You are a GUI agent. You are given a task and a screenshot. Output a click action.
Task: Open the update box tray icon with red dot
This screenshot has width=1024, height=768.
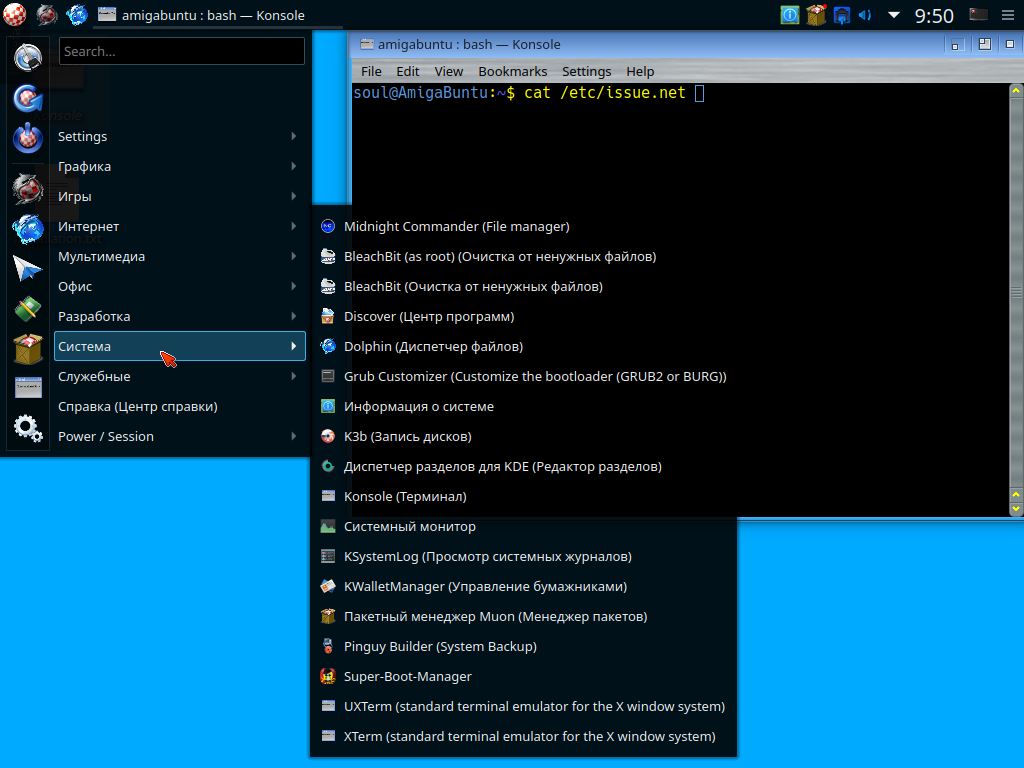816,15
